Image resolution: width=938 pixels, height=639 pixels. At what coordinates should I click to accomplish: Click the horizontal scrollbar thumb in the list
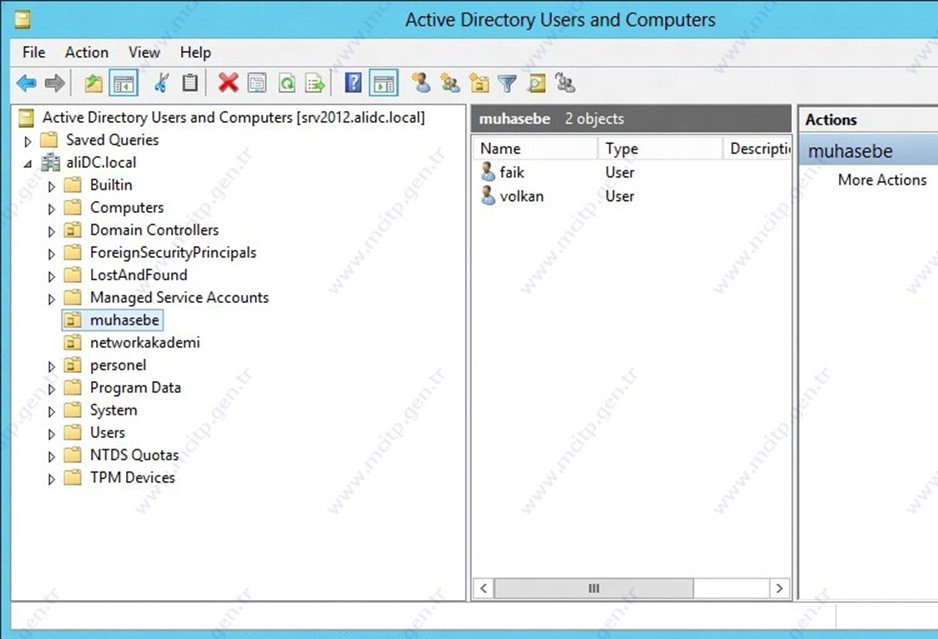click(593, 588)
